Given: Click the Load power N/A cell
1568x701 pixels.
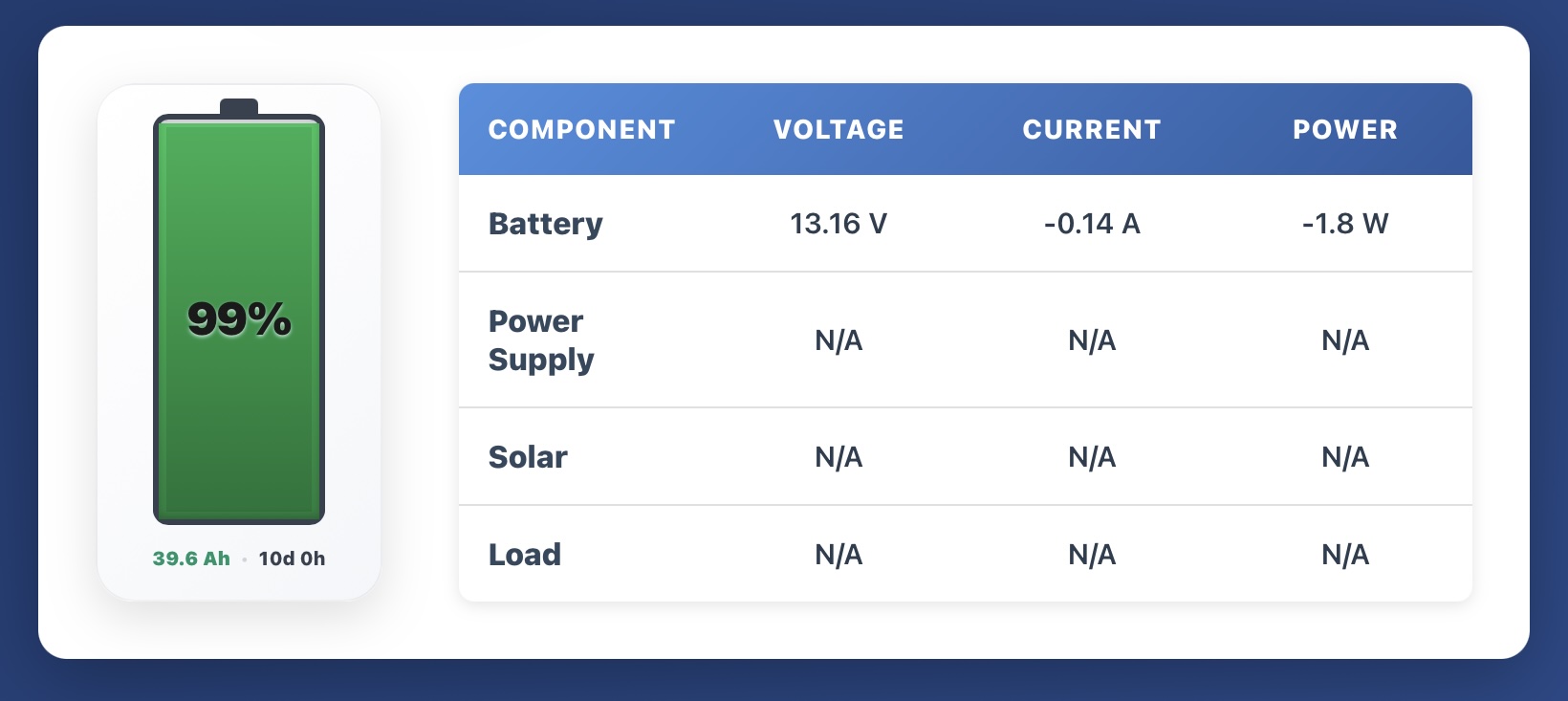Looking at the screenshot, I should 1345,555.
